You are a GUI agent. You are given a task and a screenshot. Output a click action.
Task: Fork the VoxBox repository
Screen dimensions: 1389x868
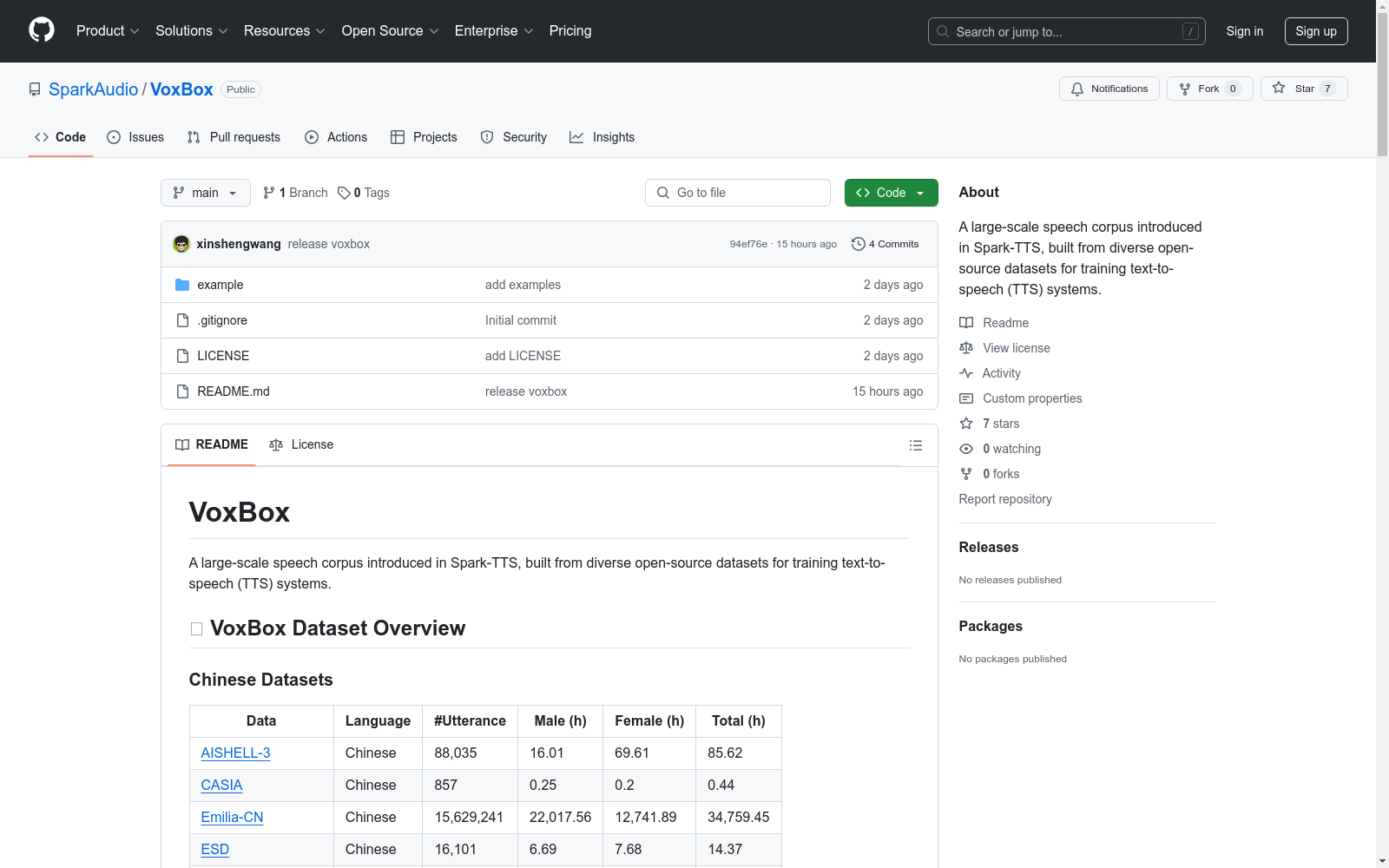click(x=1209, y=89)
